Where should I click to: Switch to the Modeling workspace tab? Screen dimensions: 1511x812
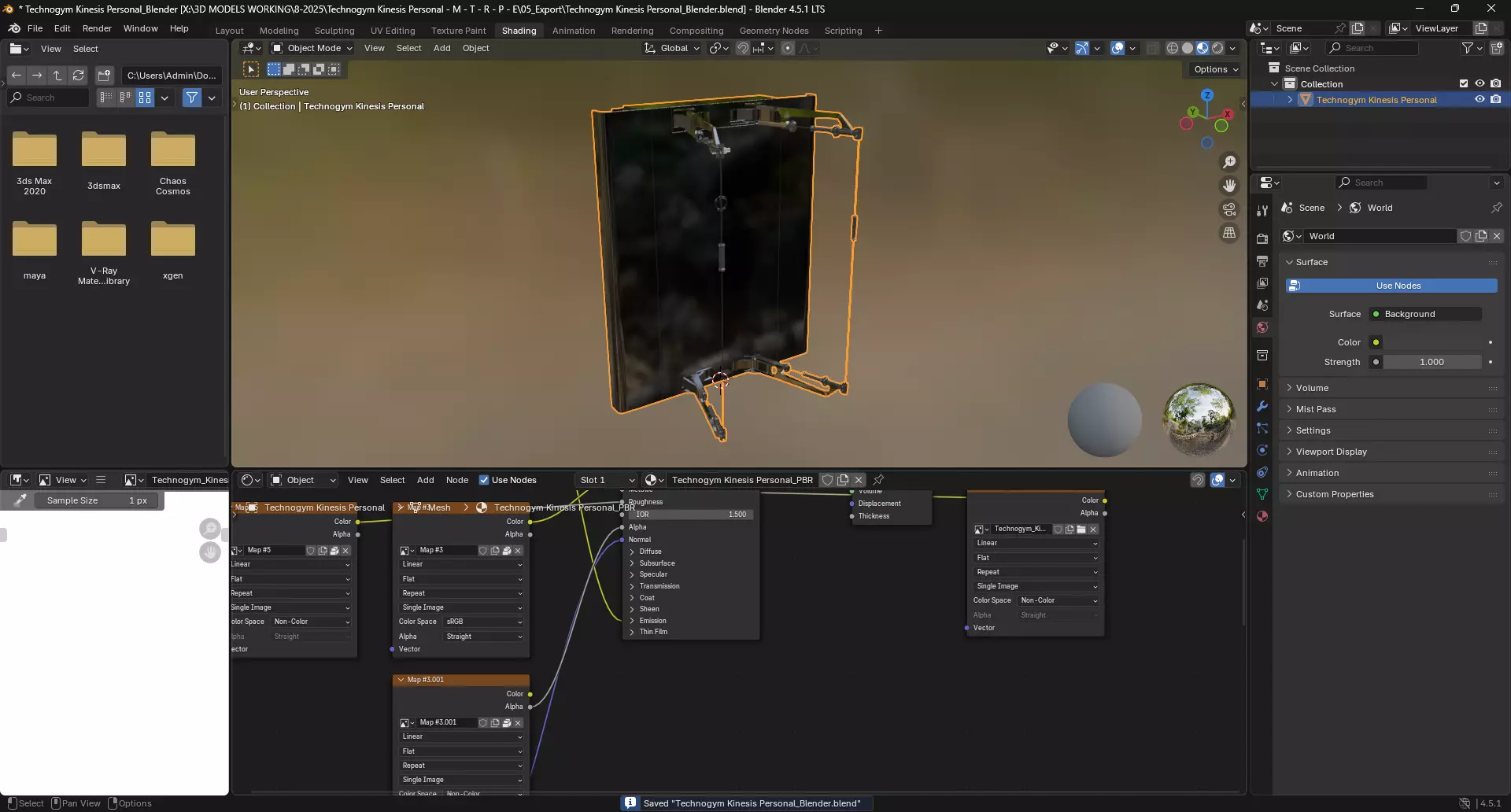click(x=279, y=31)
